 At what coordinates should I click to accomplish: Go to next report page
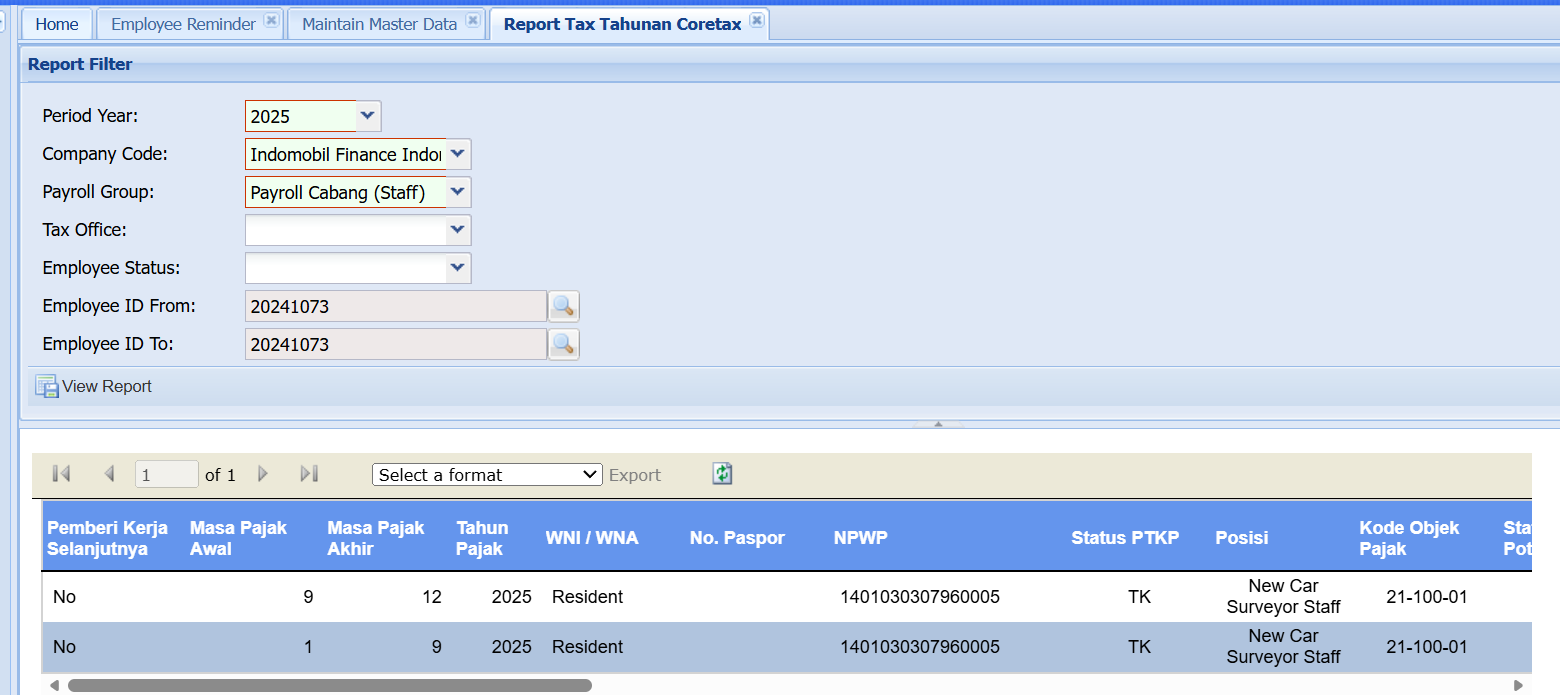pyautogui.click(x=264, y=474)
